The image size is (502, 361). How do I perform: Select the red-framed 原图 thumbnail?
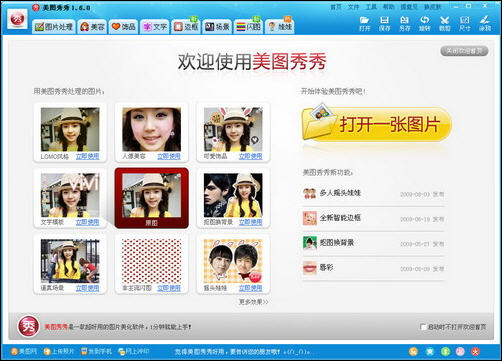point(152,198)
